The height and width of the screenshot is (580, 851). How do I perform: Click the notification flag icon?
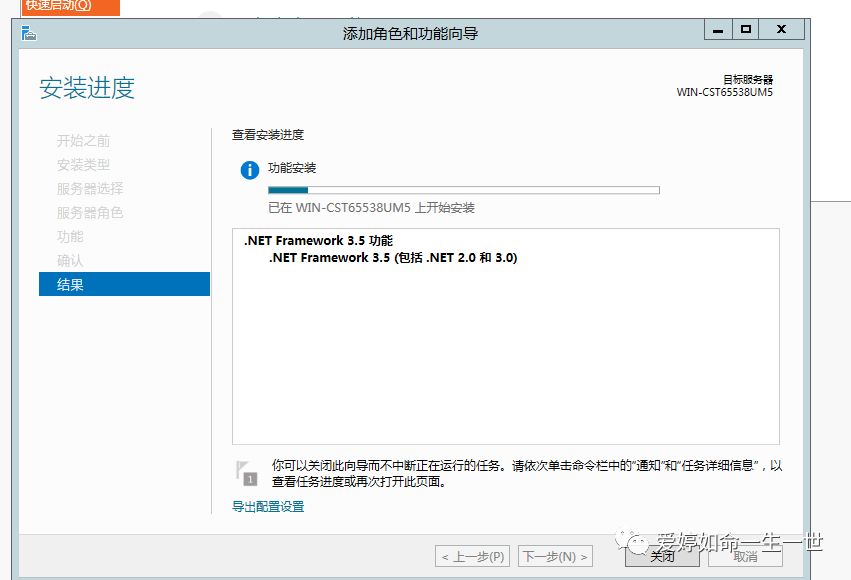click(246, 473)
